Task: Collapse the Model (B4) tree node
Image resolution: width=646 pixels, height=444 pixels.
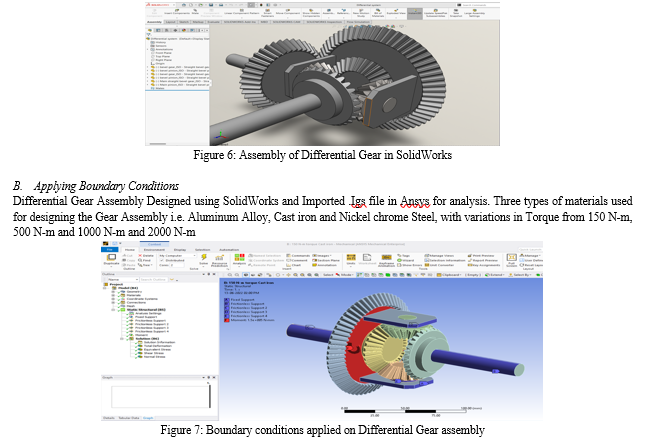Action: tap(105, 288)
